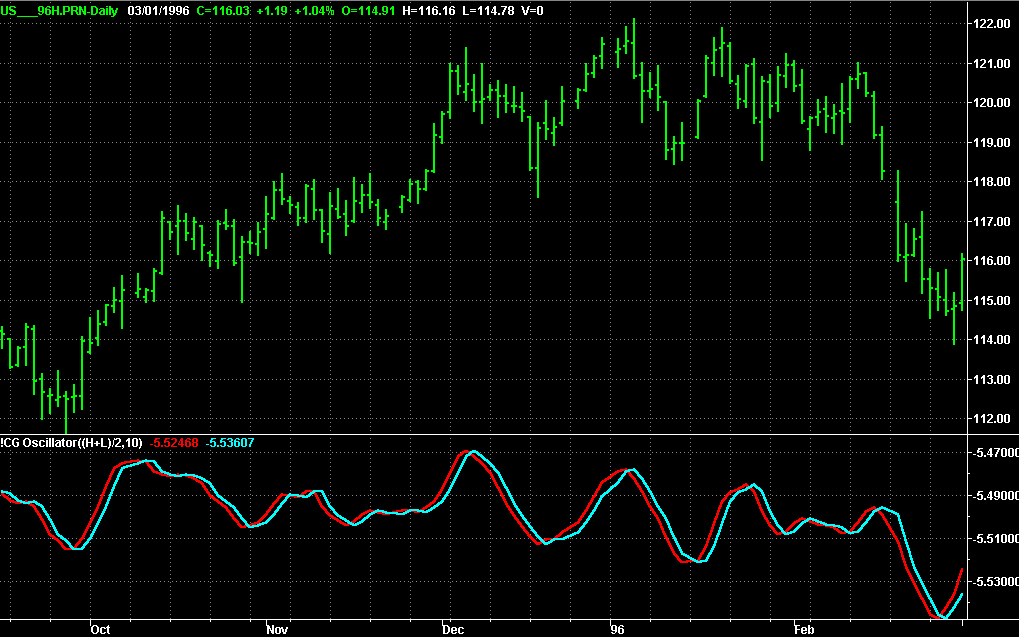1019x637 pixels.
Task: Click the +1.04% percent change value
Action: (314, 10)
